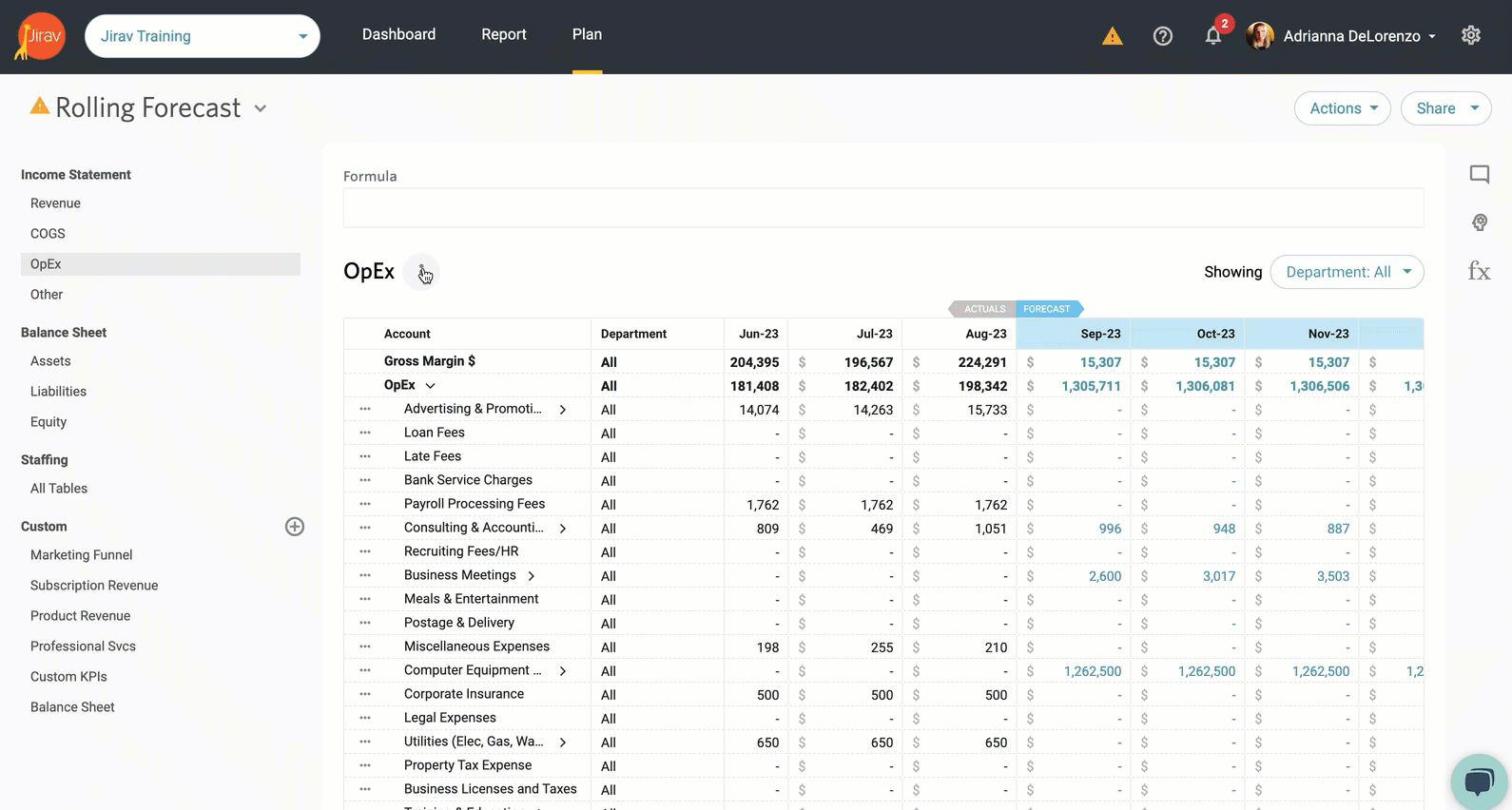The height and width of the screenshot is (810, 1512).
Task: Collapse the OpEx account group
Action: [430, 386]
